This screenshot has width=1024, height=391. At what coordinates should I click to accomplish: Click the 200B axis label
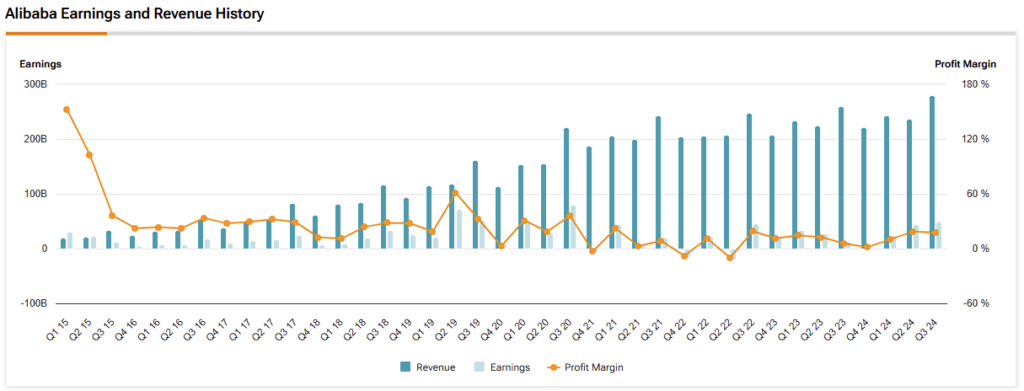pyautogui.click(x=35, y=139)
